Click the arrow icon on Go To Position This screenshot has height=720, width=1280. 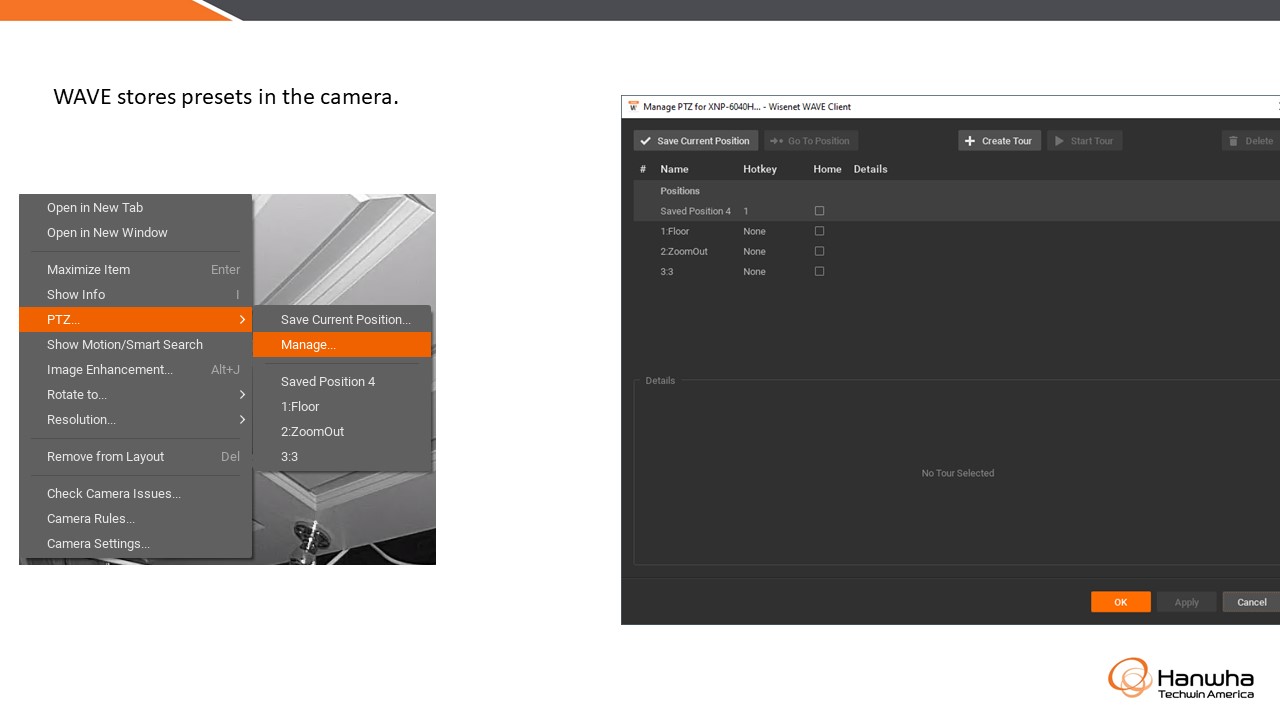pyautogui.click(x=776, y=141)
